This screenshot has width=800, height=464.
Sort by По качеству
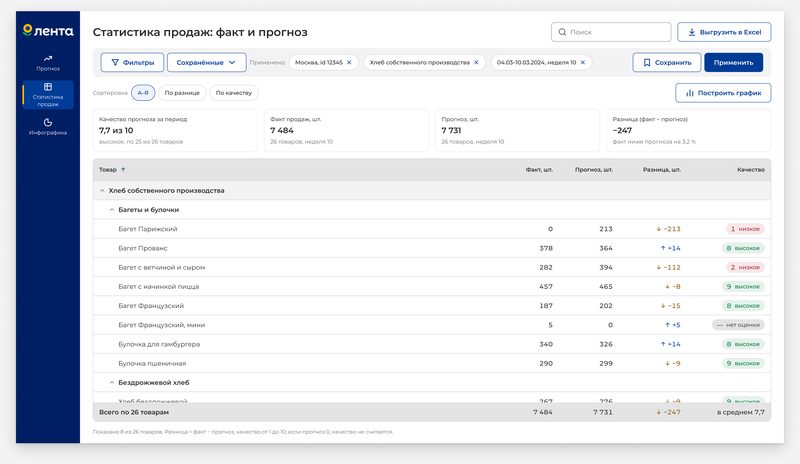click(x=234, y=93)
